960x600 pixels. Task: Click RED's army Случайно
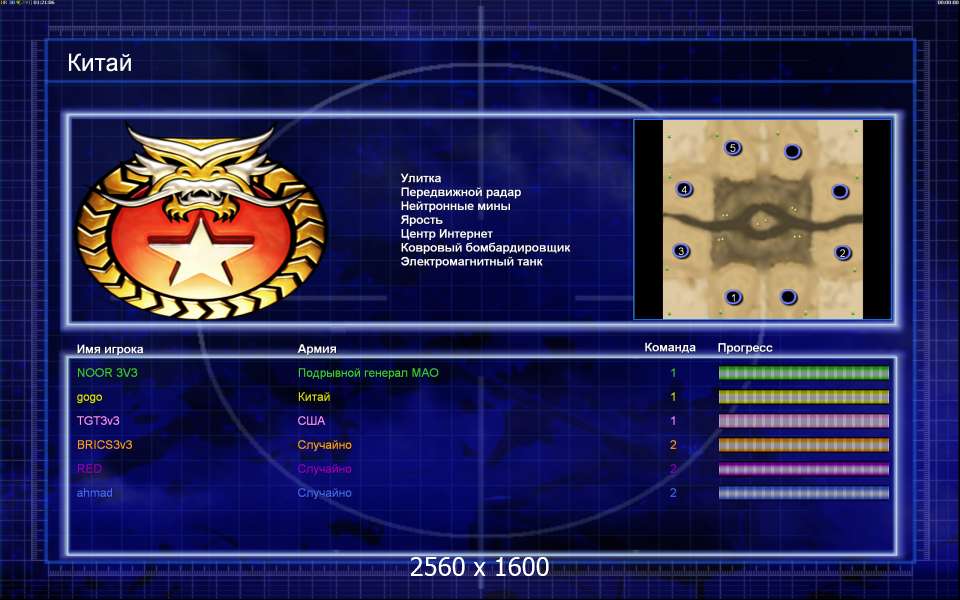pos(324,468)
